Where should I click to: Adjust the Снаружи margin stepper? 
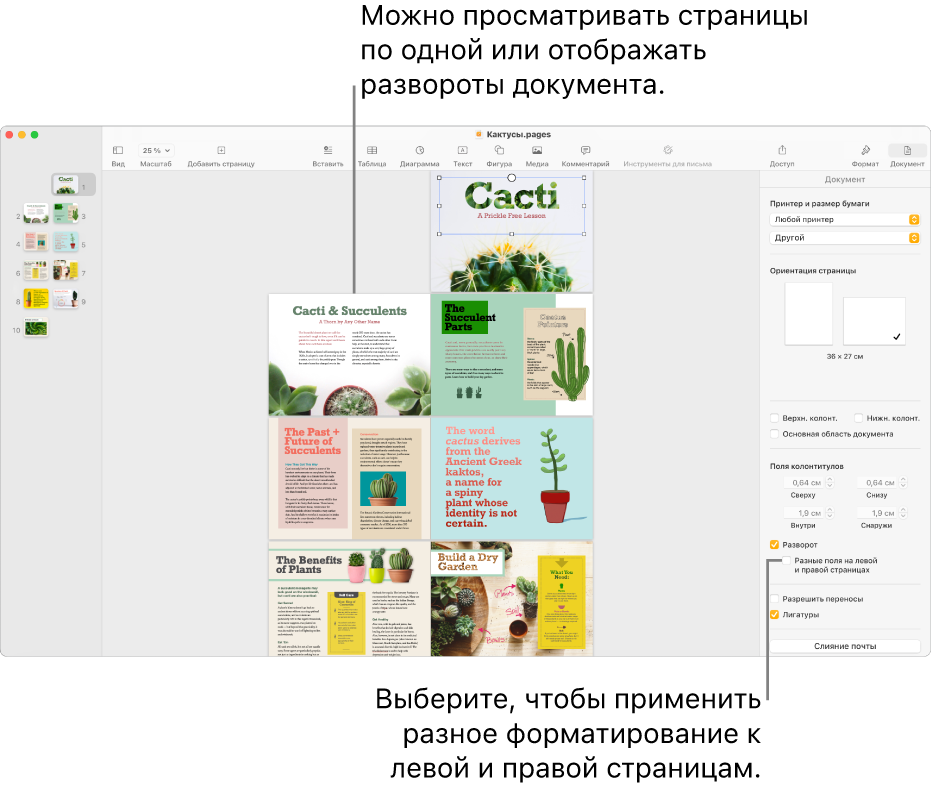point(904,513)
